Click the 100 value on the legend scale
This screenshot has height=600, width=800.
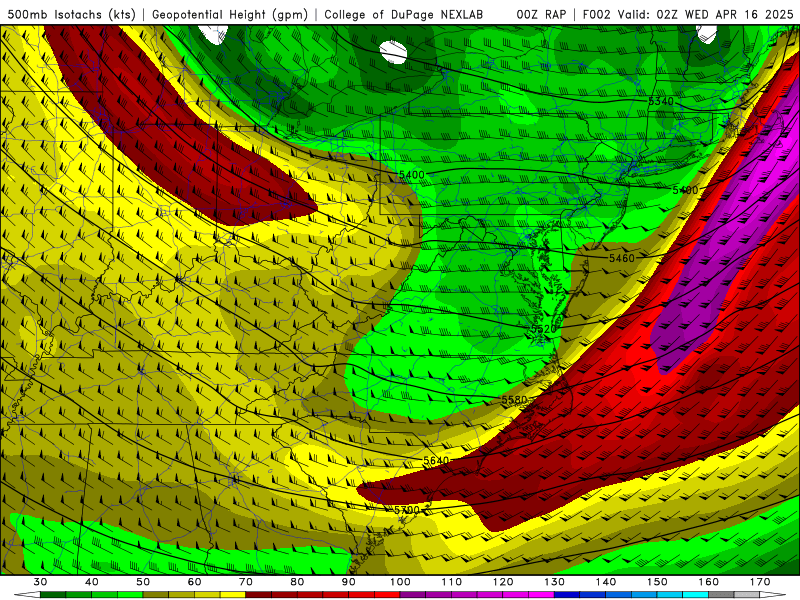click(x=400, y=582)
